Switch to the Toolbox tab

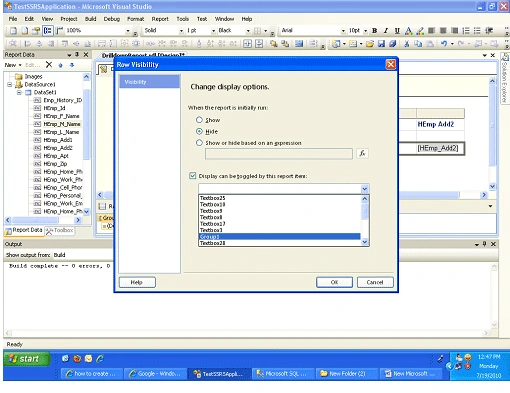pyautogui.click(x=60, y=230)
